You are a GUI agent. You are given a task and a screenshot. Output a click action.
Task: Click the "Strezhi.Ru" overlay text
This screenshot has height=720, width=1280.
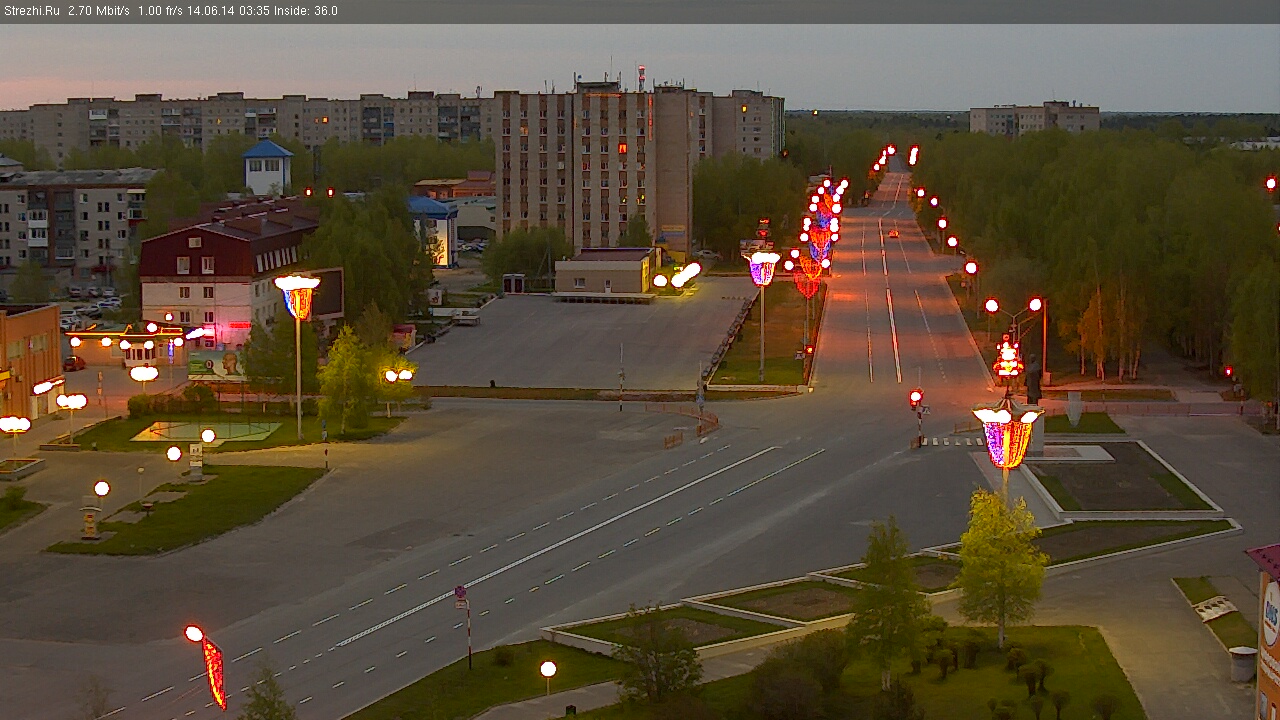tap(32, 11)
